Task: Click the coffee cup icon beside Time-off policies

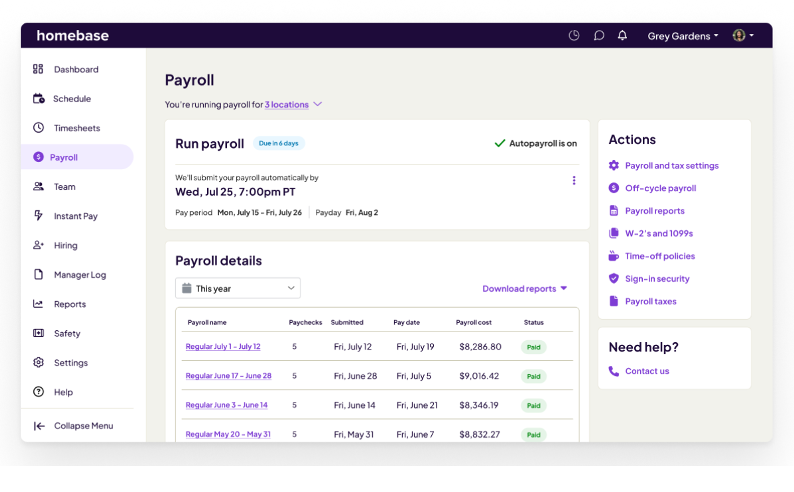Action: click(x=614, y=256)
